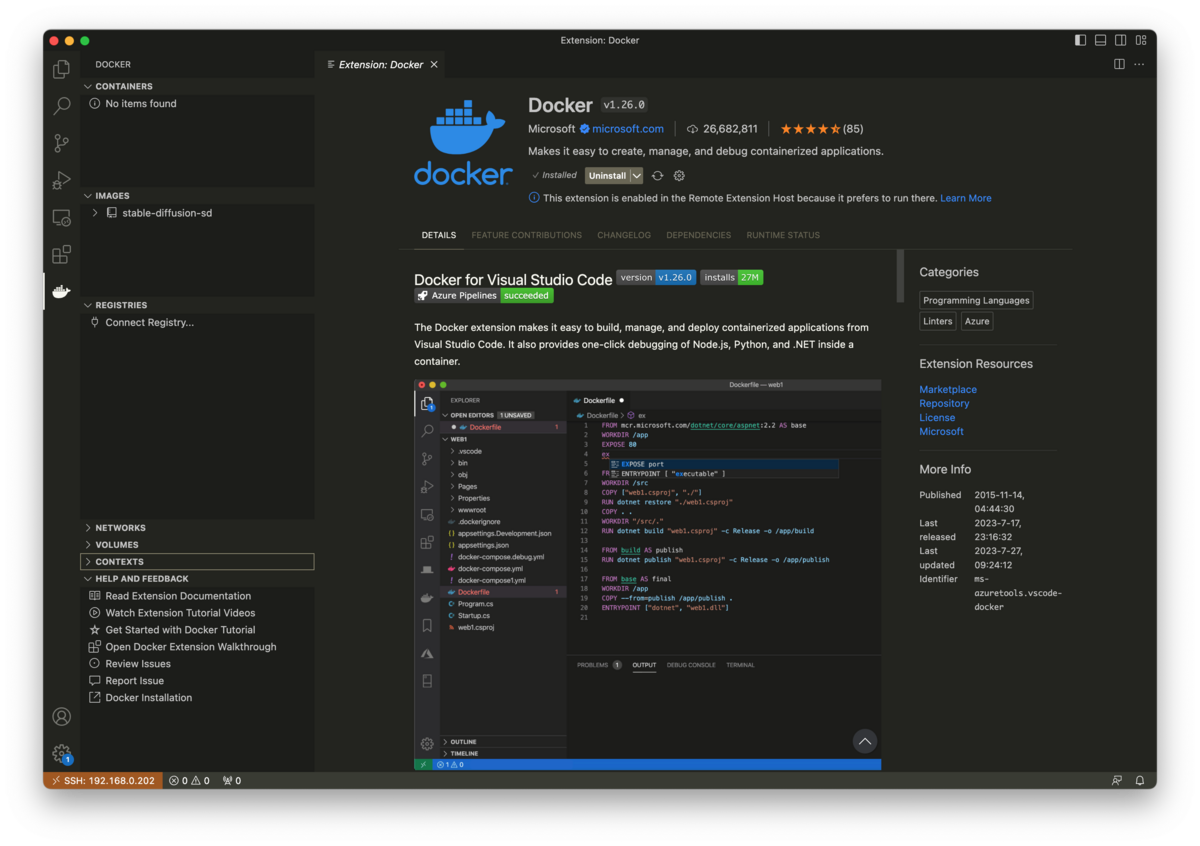Open the CHANGELOG tab
Image resolution: width=1200 pixels, height=846 pixels.
click(624, 235)
